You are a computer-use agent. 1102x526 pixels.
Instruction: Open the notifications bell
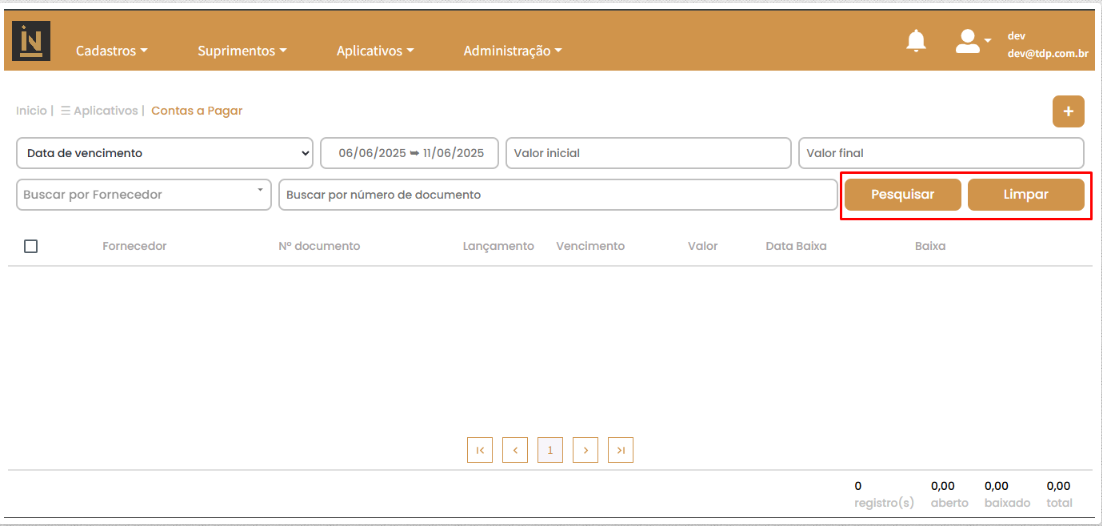916,41
